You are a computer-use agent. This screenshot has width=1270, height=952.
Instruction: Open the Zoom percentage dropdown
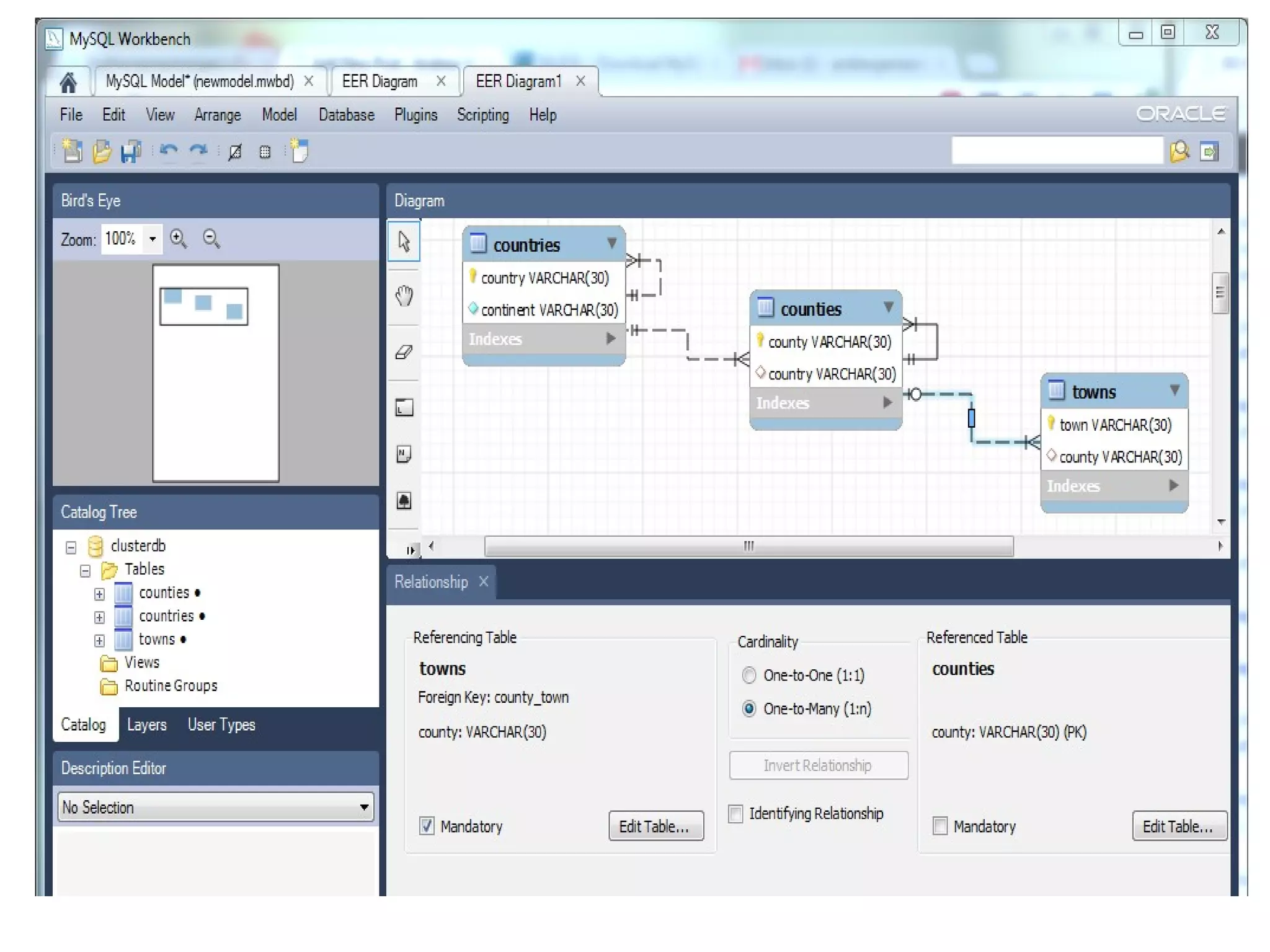[x=152, y=239]
